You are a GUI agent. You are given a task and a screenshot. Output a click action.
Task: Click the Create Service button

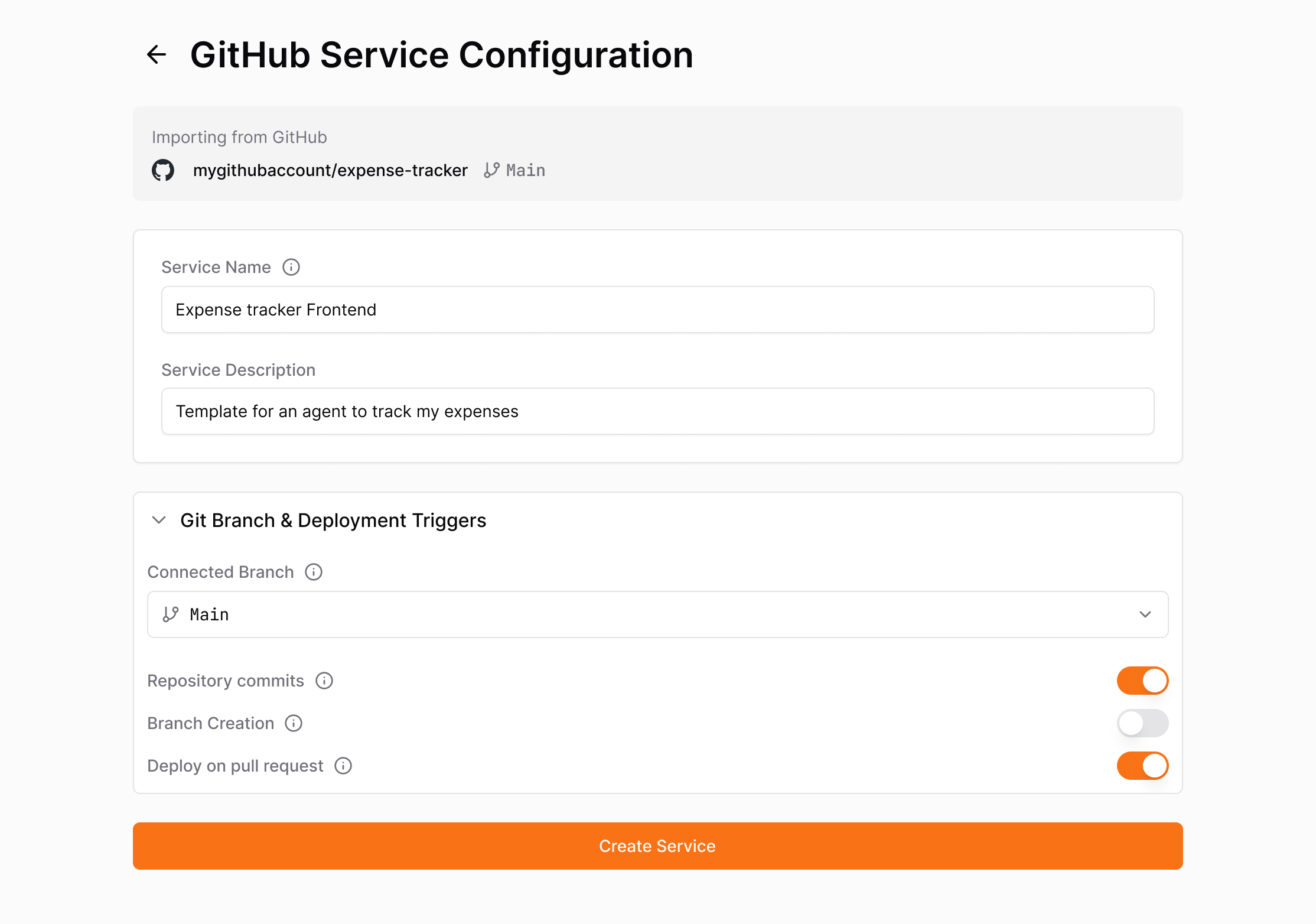pyautogui.click(x=657, y=846)
